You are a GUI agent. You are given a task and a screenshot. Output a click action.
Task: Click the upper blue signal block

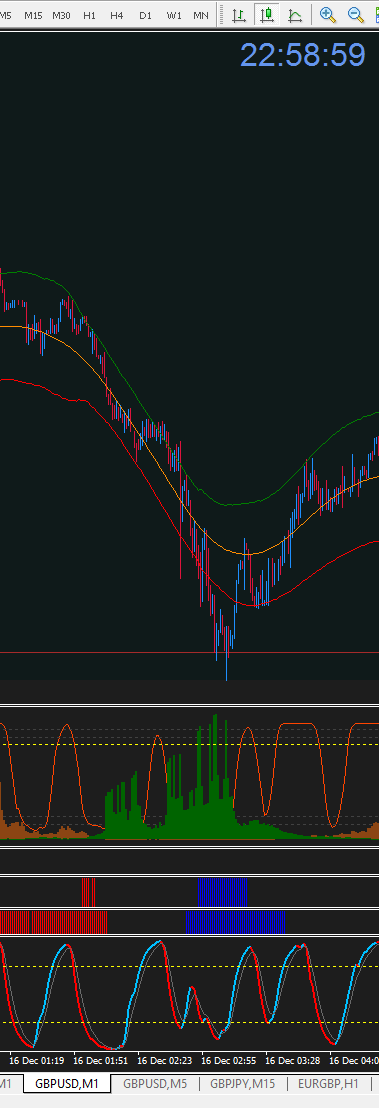(x=223, y=892)
